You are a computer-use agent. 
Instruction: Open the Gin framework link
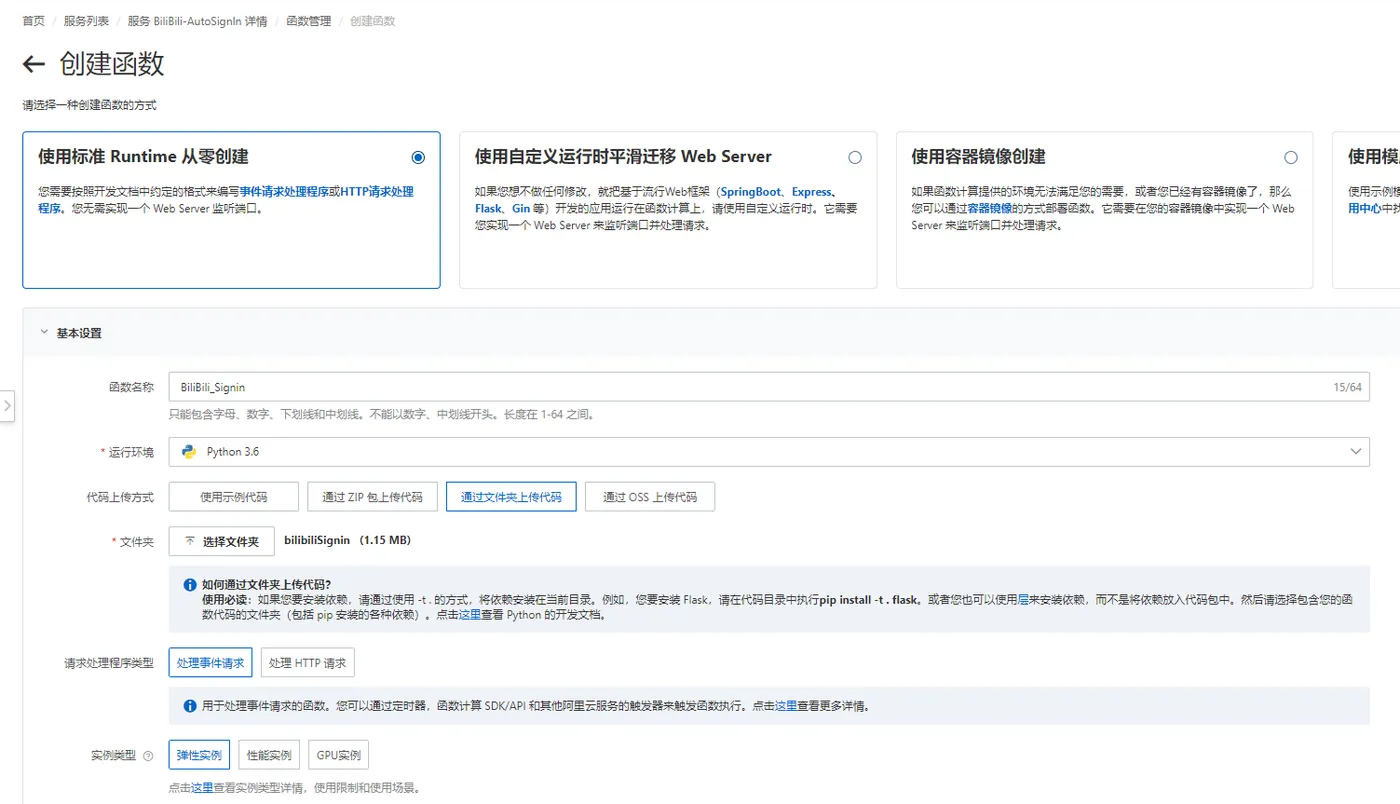click(521, 208)
